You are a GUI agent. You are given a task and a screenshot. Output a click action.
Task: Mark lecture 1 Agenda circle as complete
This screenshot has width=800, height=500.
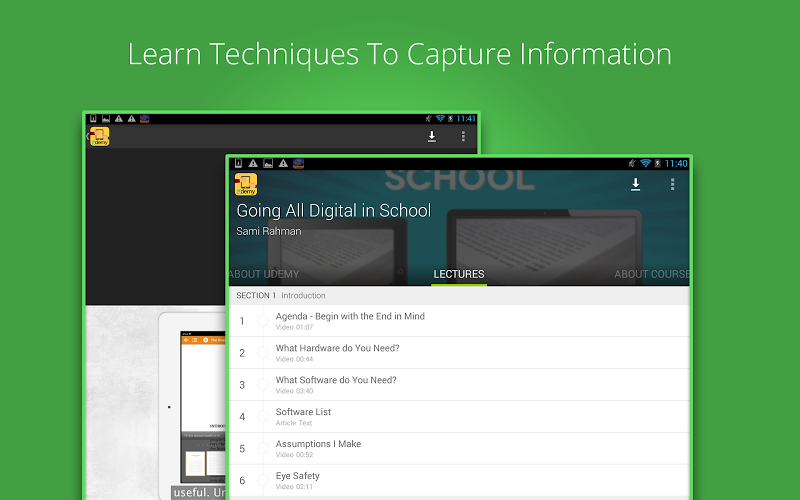(263, 321)
